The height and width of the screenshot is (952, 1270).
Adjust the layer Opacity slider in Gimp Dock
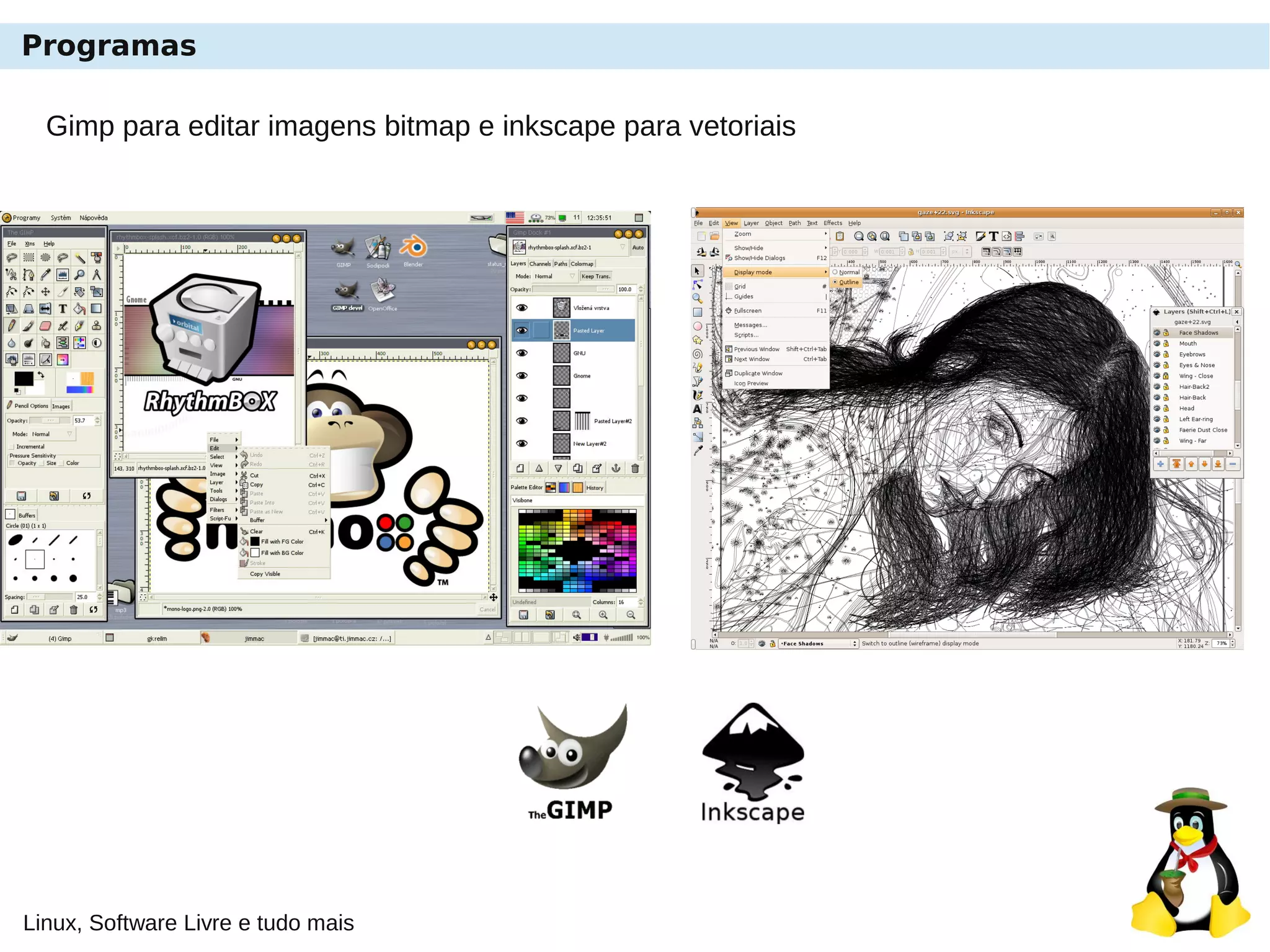point(574,290)
